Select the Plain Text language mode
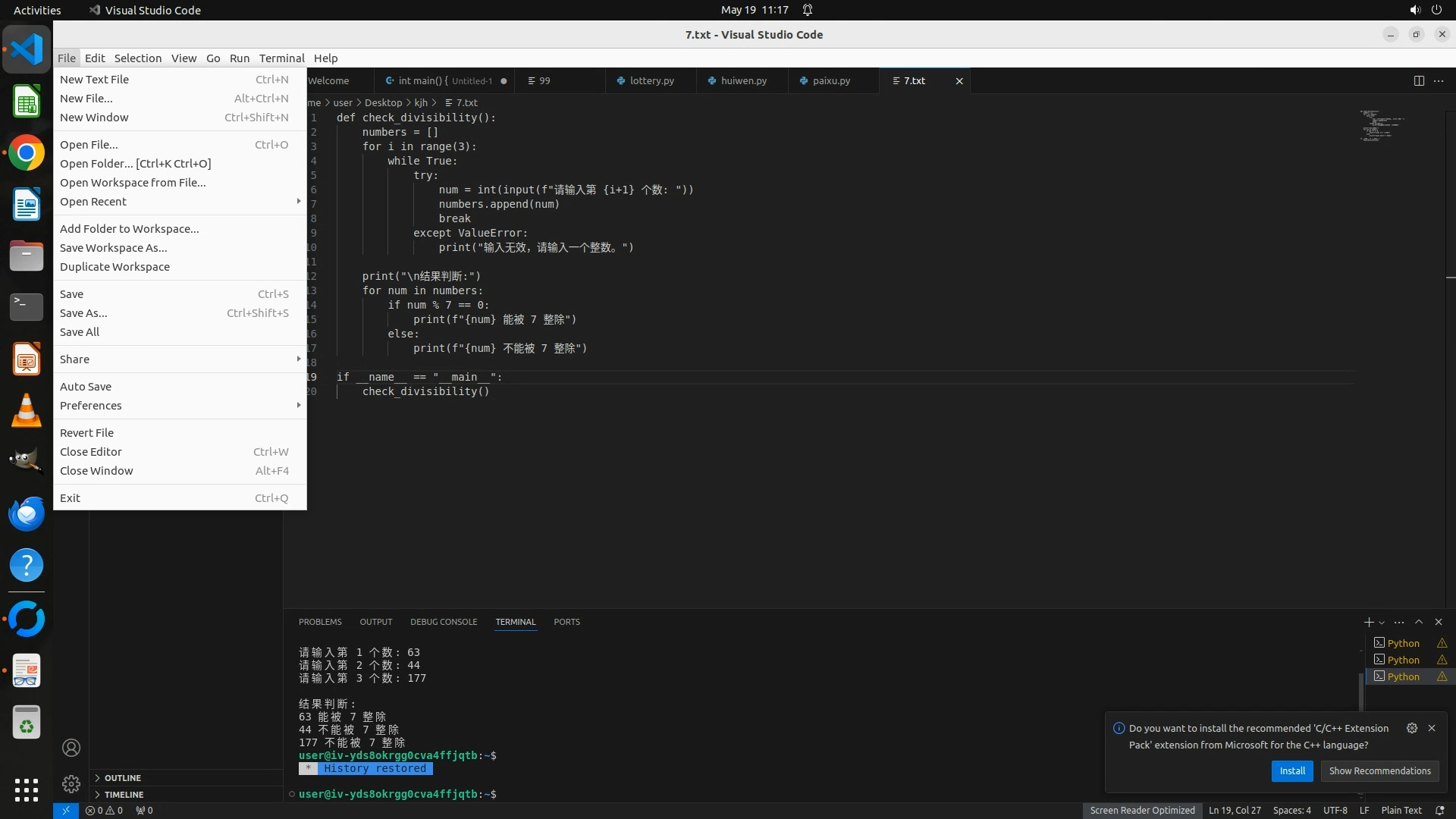The width and height of the screenshot is (1456, 819). tap(1401, 810)
